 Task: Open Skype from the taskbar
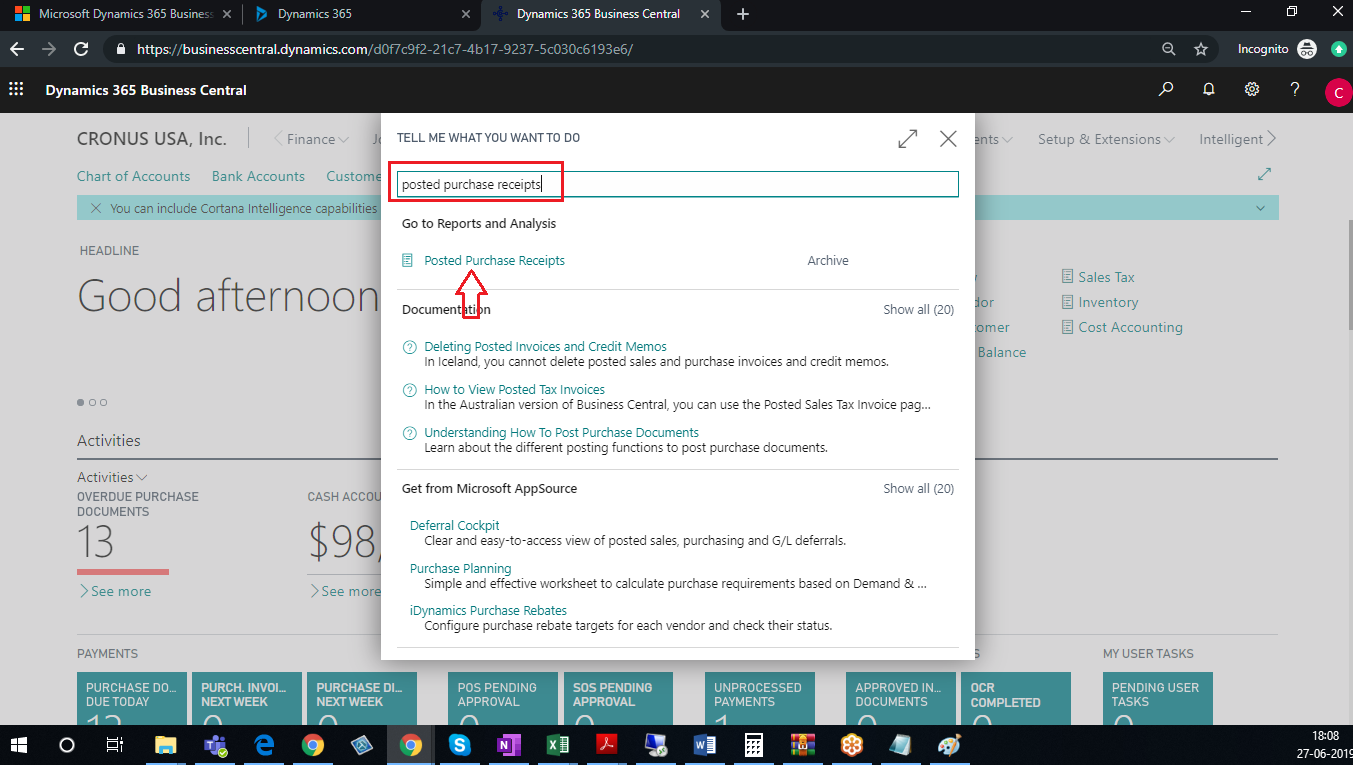[x=460, y=745]
